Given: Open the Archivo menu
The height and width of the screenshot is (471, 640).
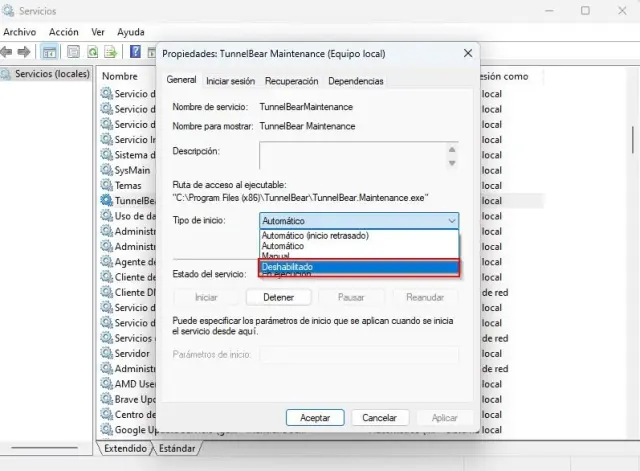Looking at the screenshot, I should [20, 32].
